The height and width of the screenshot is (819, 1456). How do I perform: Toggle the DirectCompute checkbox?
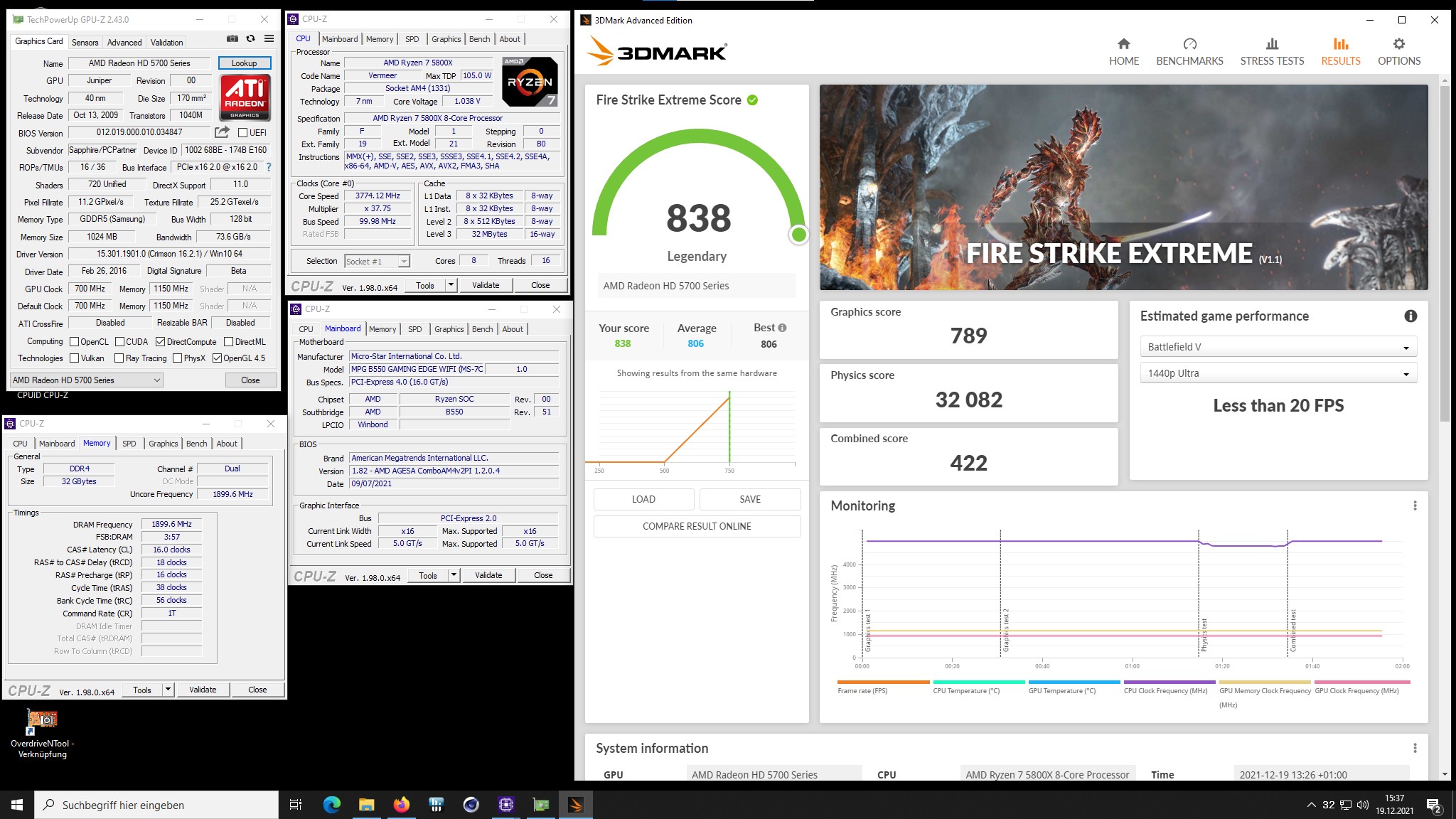tap(161, 342)
